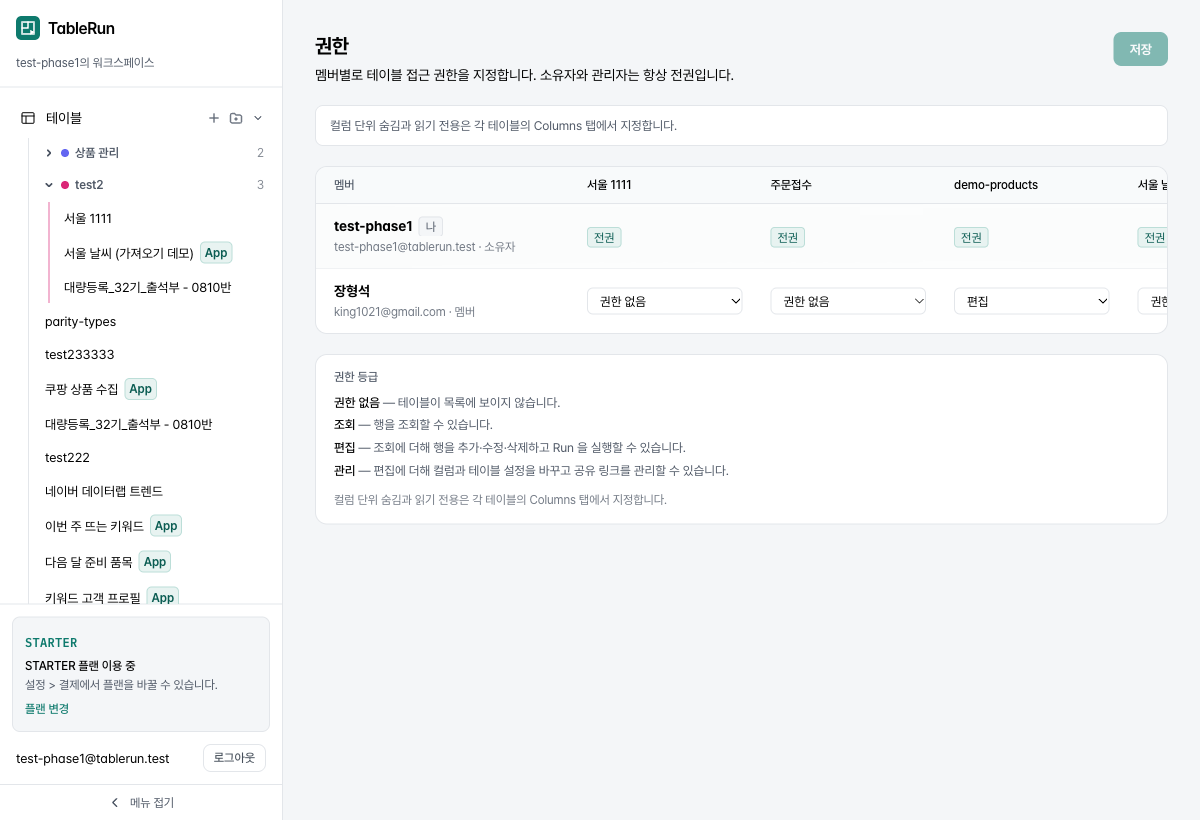The height and width of the screenshot is (820, 1200).
Task: Open 이번 주 뜨는 키워드 table
Action: coord(94,526)
